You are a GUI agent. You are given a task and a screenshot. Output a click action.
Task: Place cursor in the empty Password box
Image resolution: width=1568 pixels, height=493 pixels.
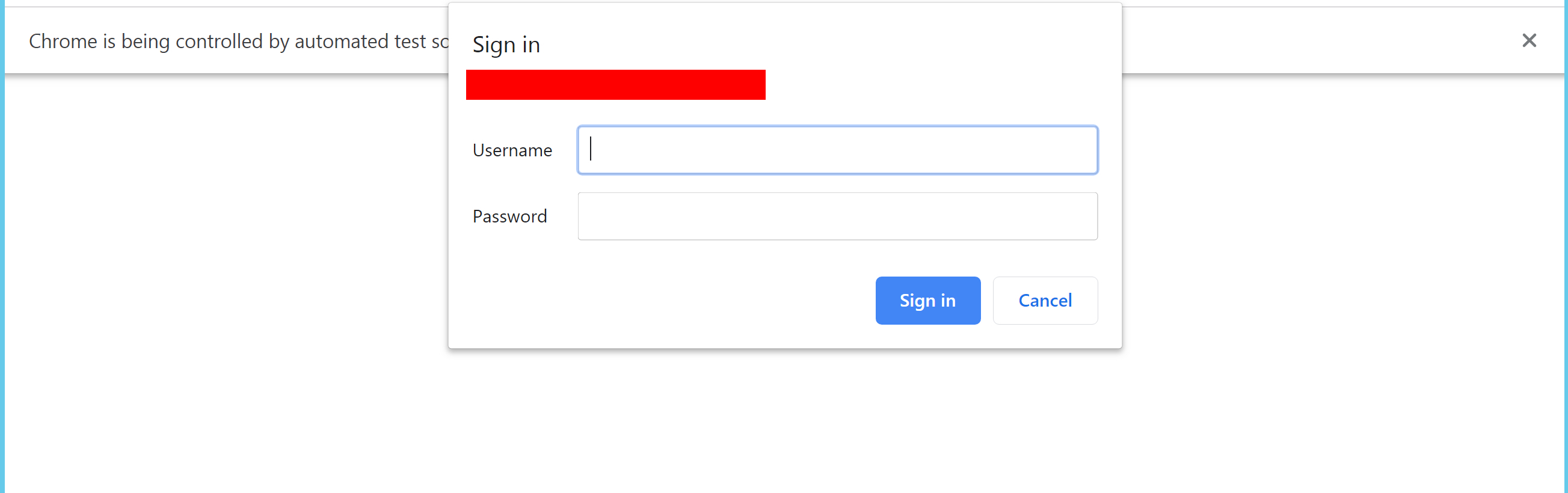pos(837,216)
